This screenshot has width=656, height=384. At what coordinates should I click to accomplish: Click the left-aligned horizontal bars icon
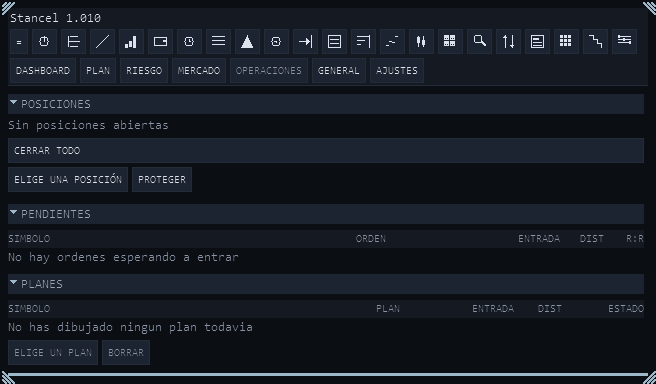(73, 42)
